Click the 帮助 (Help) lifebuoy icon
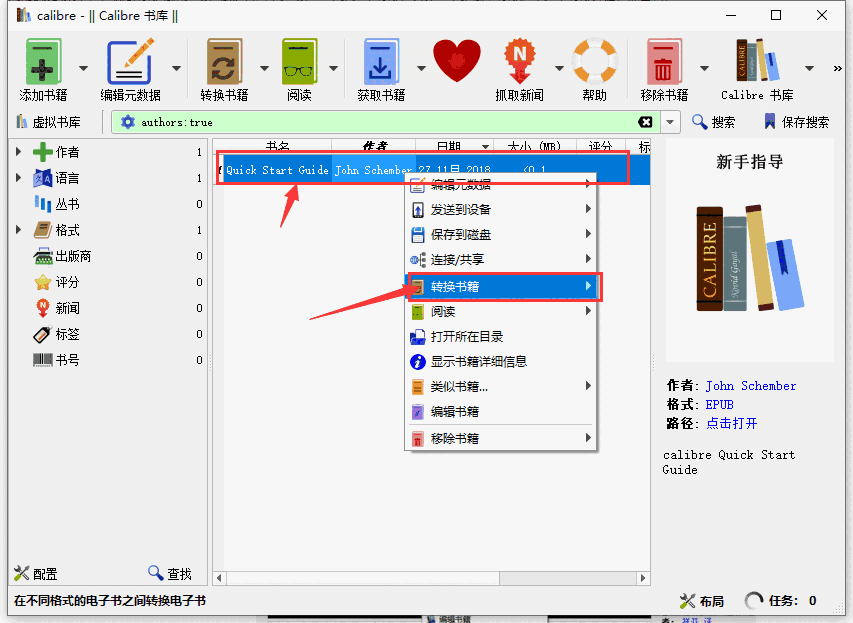Screen dimensions: 853x623 click(x=595, y=61)
